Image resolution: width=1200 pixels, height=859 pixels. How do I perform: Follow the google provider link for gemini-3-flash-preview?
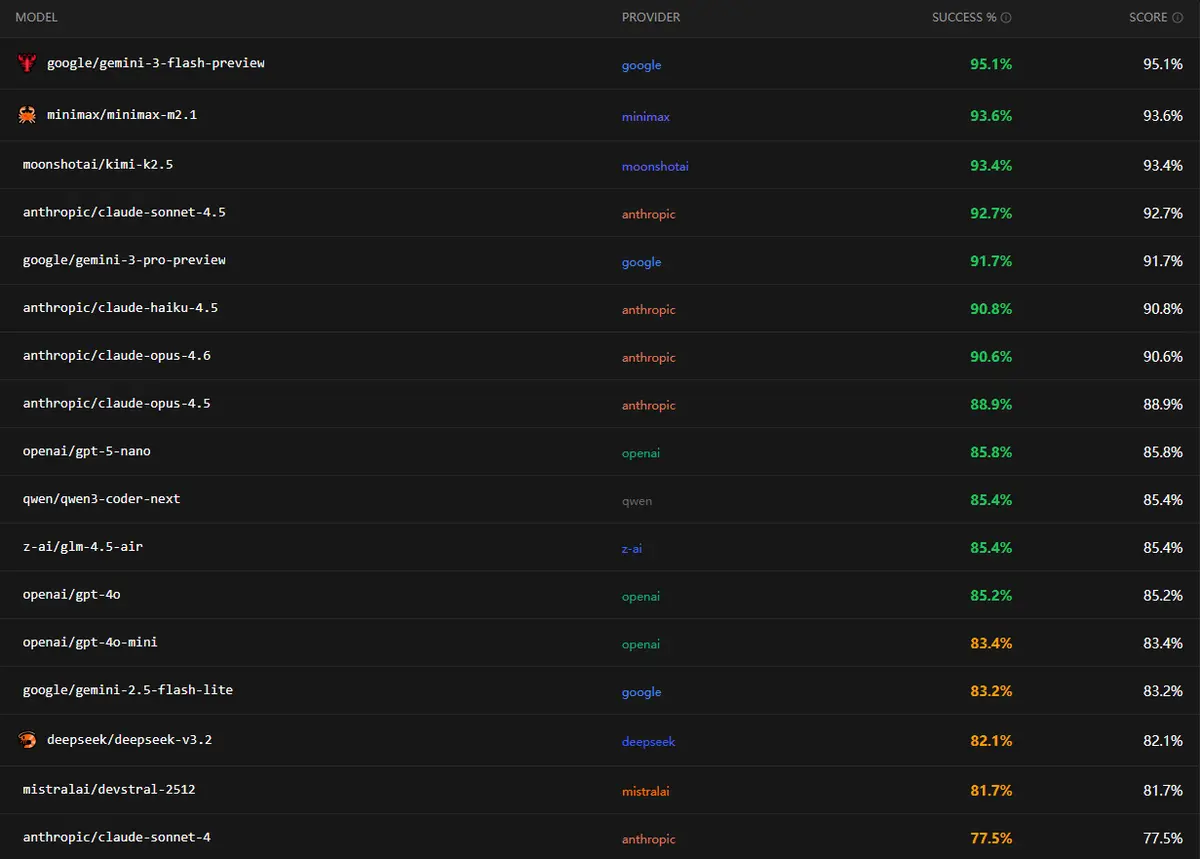point(642,65)
